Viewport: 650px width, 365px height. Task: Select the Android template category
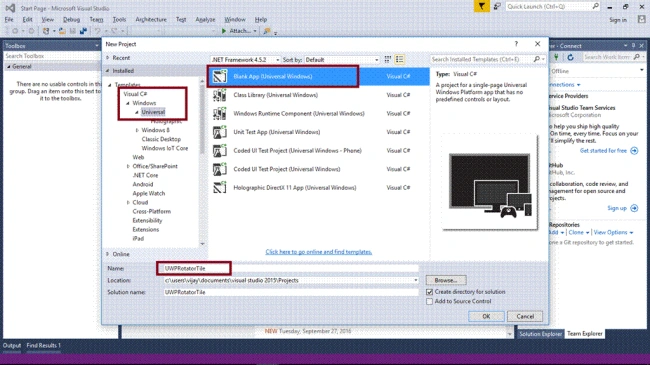(x=143, y=185)
